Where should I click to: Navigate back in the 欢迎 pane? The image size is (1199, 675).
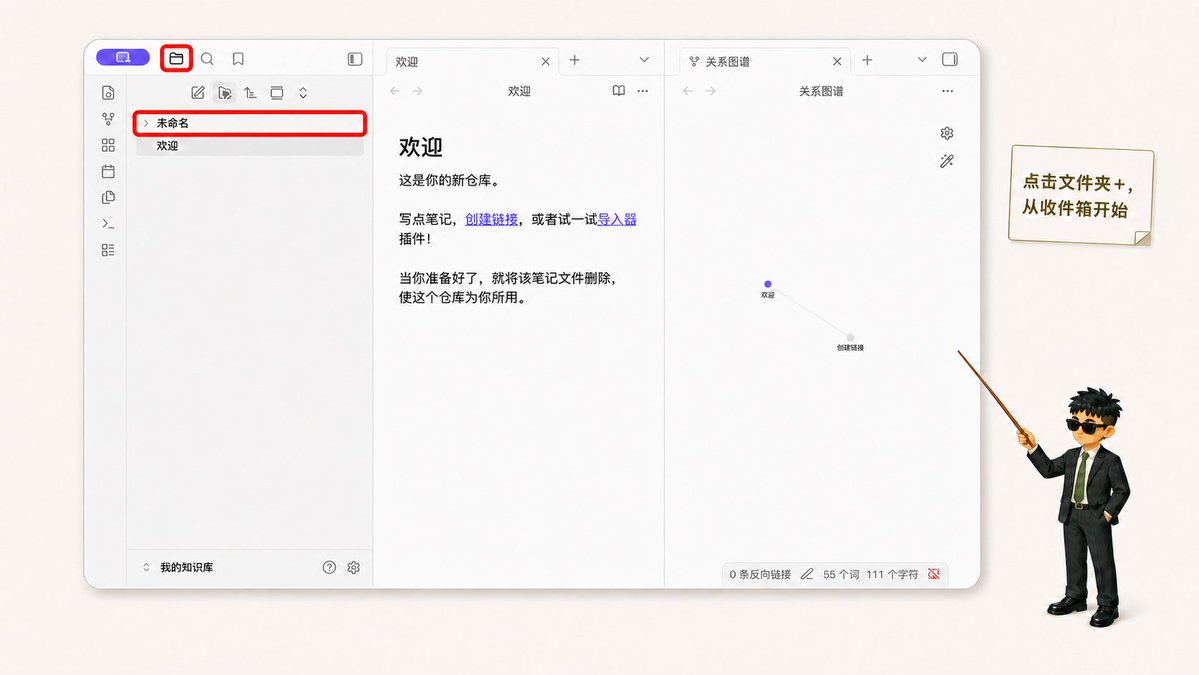point(395,91)
